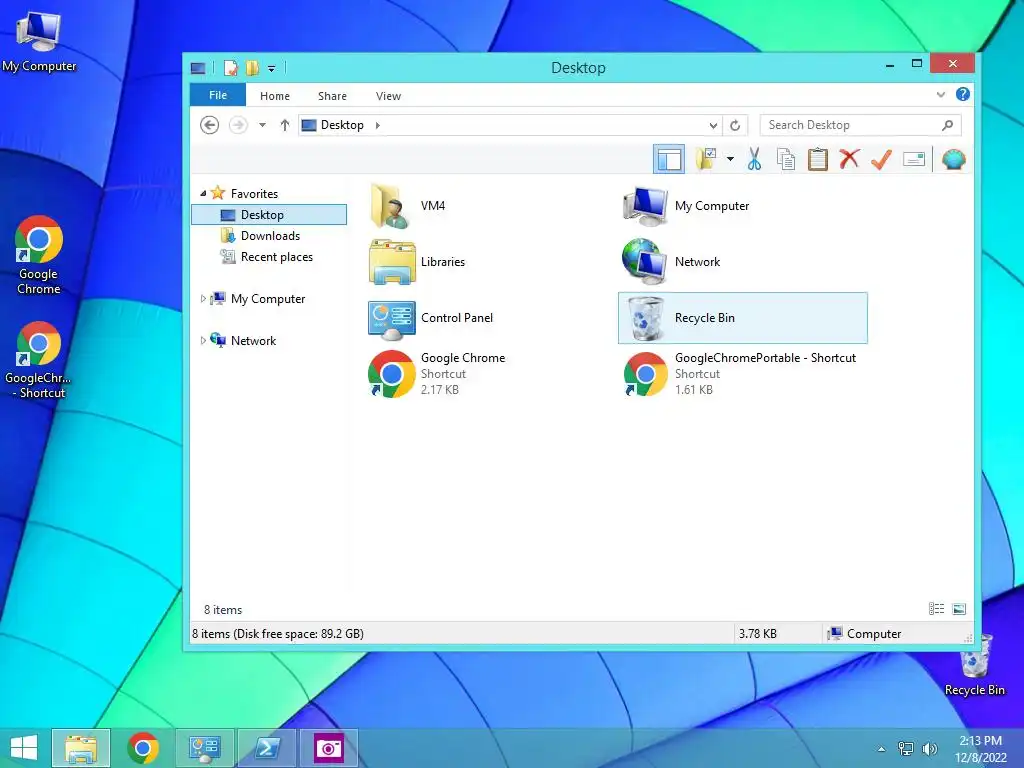Expand Network in navigation pane
The height and width of the screenshot is (768, 1024).
pos(203,340)
